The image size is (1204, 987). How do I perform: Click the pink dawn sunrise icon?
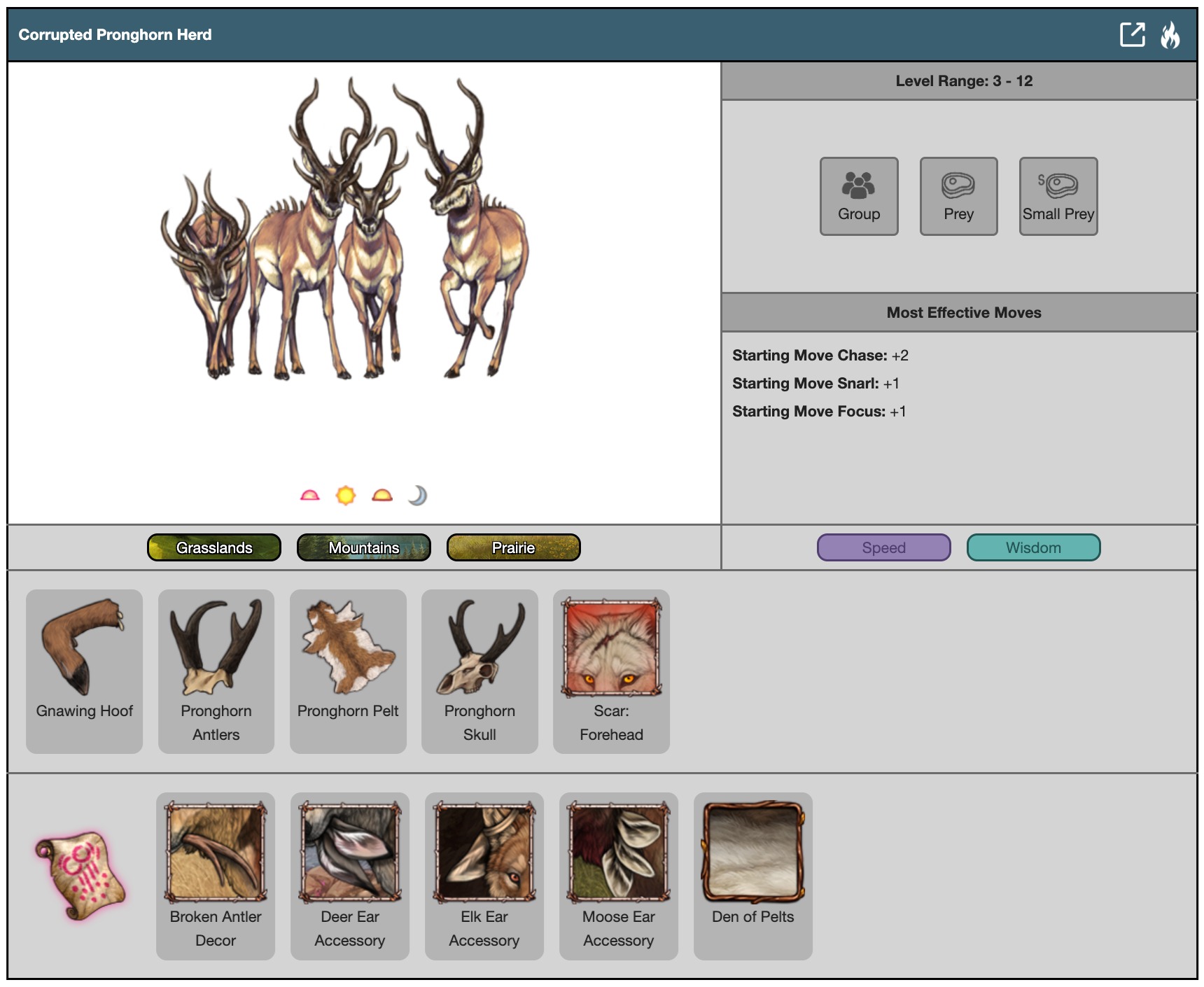pos(309,496)
